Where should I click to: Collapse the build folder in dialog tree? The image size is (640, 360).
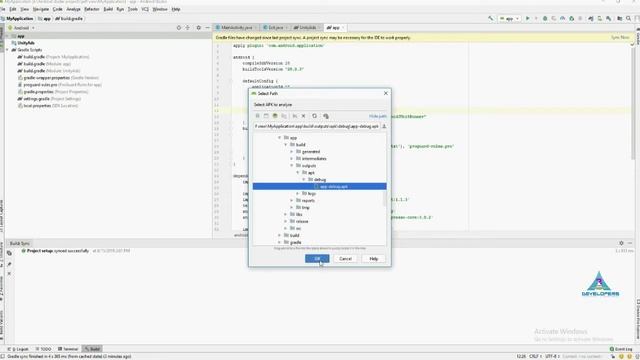click(x=286, y=144)
